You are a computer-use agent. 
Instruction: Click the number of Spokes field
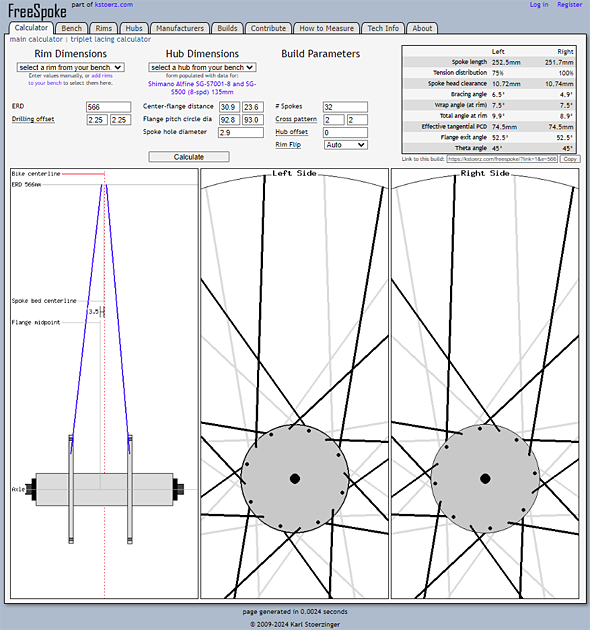tap(345, 107)
